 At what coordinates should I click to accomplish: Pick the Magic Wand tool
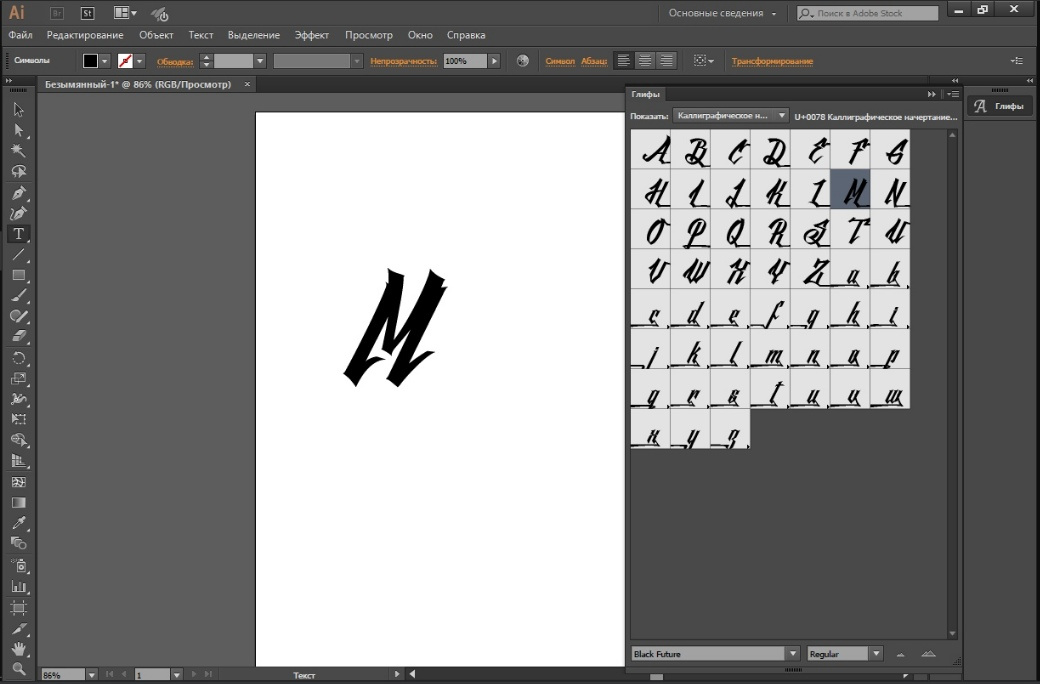pos(18,151)
